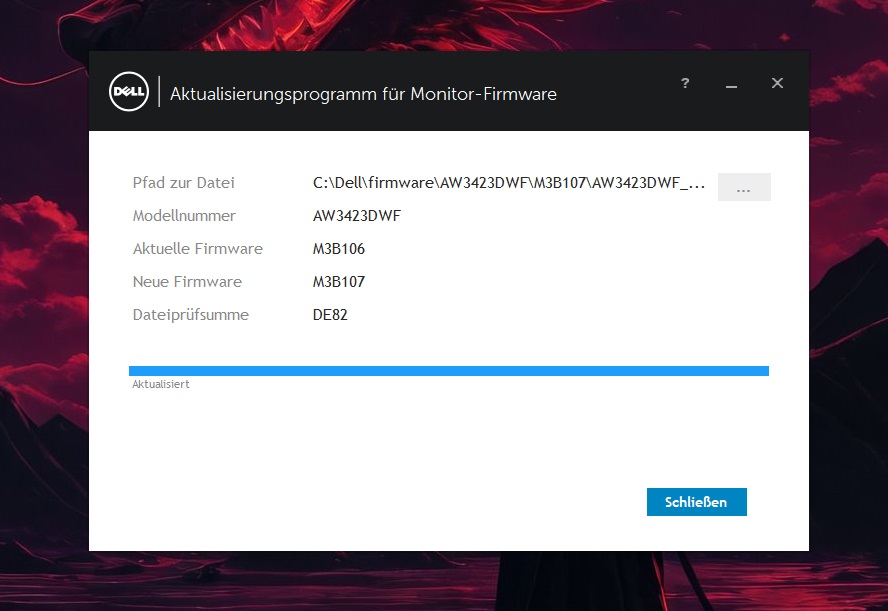Select the new firmware value "M3B107"

tap(339, 281)
